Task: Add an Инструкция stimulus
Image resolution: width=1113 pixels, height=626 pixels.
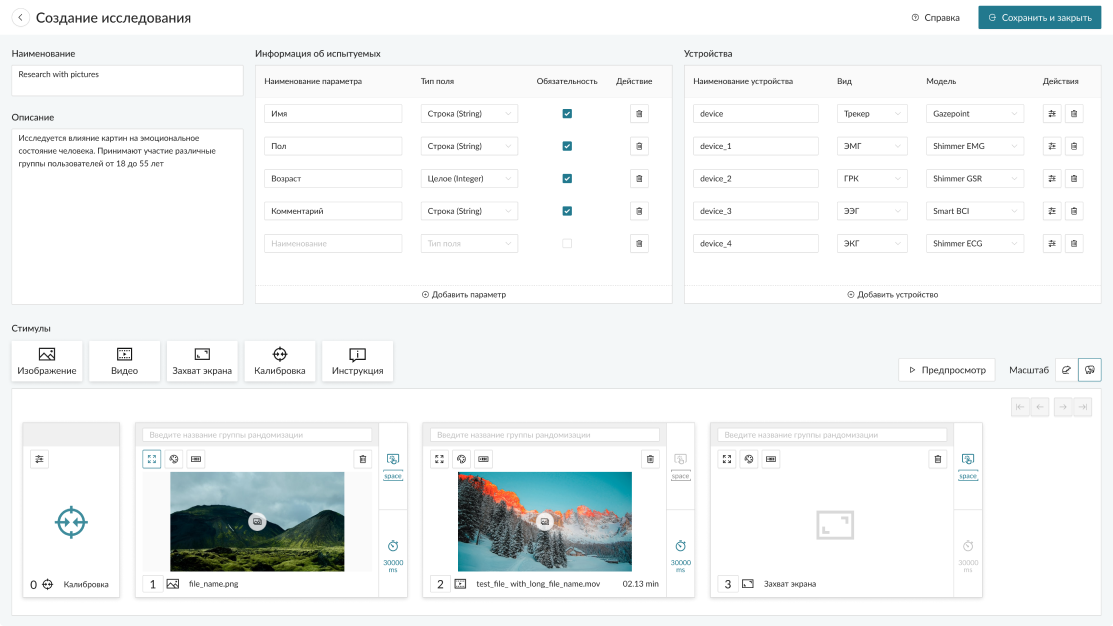Action: click(x=357, y=361)
